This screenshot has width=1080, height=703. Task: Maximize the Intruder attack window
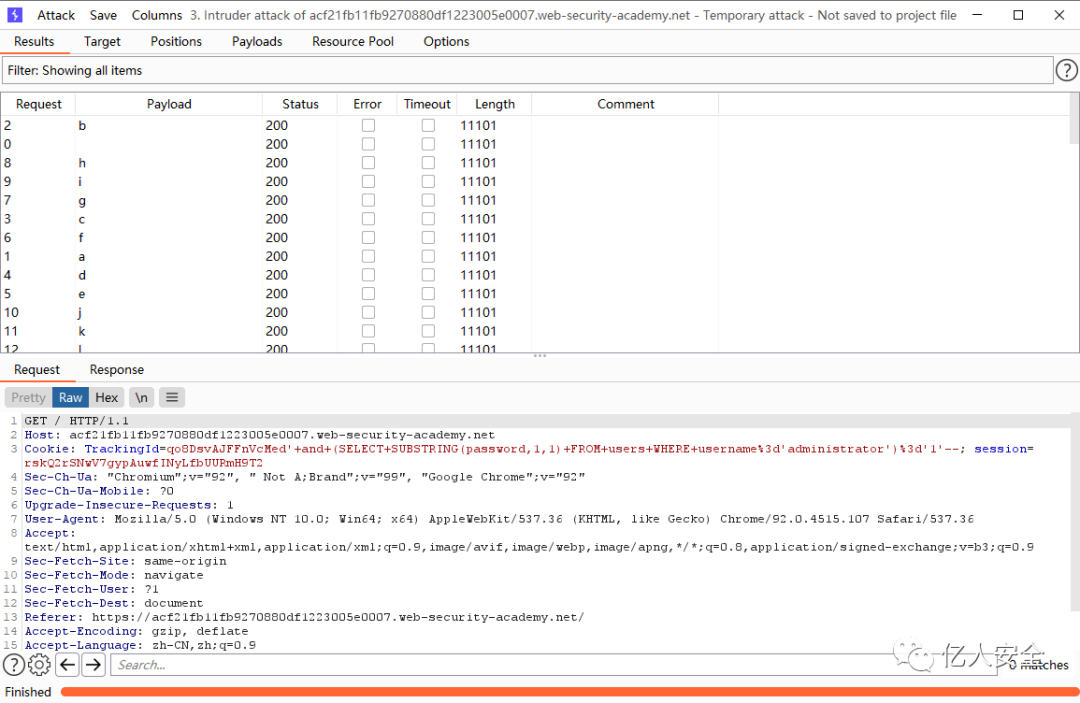coord(1018,15)
